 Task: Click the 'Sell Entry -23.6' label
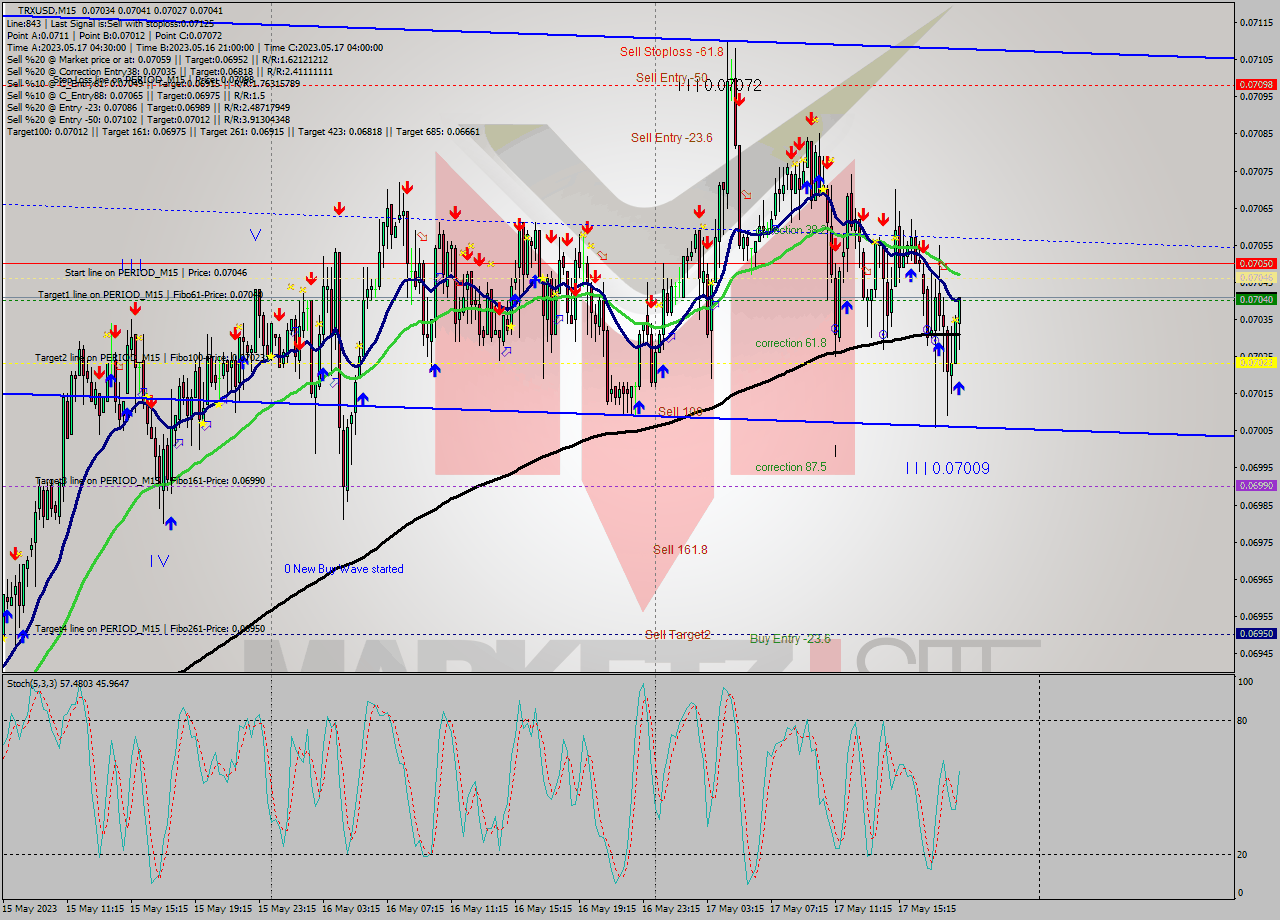click(x=671, y=138)
